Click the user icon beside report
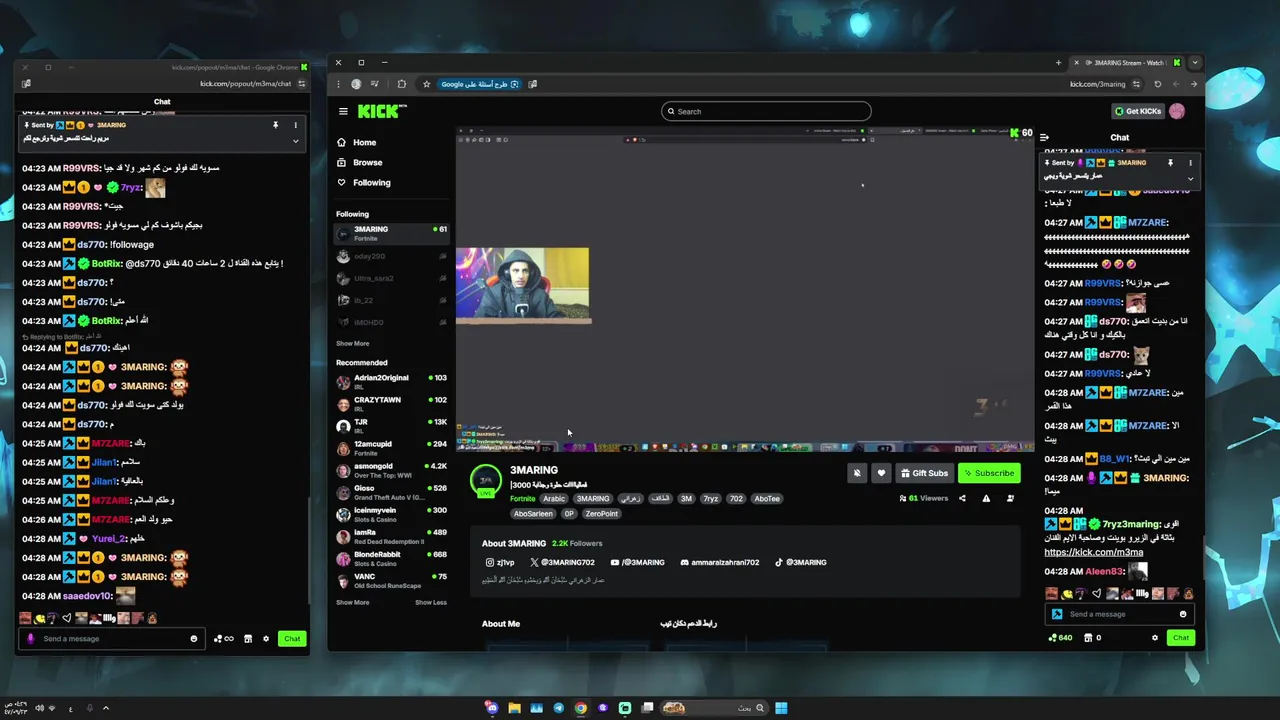Viewport: 1280px width, 720px height. pos(1010,498)
